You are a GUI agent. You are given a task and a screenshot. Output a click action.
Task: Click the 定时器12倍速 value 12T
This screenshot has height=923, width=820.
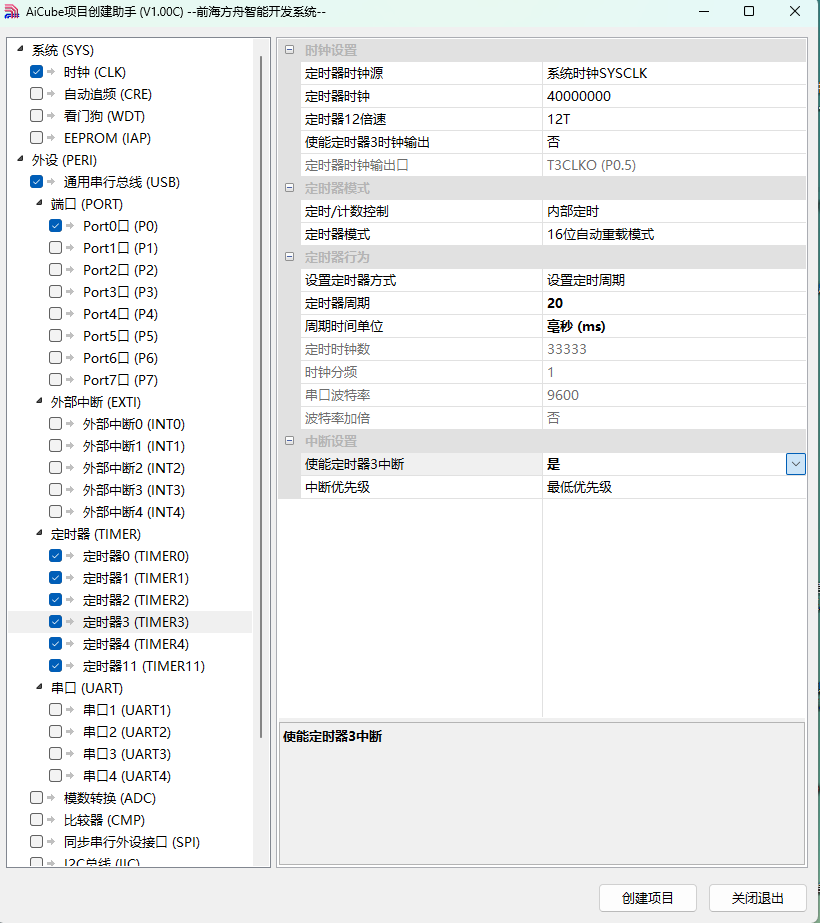pyautogui.click(x=674, y=119)
